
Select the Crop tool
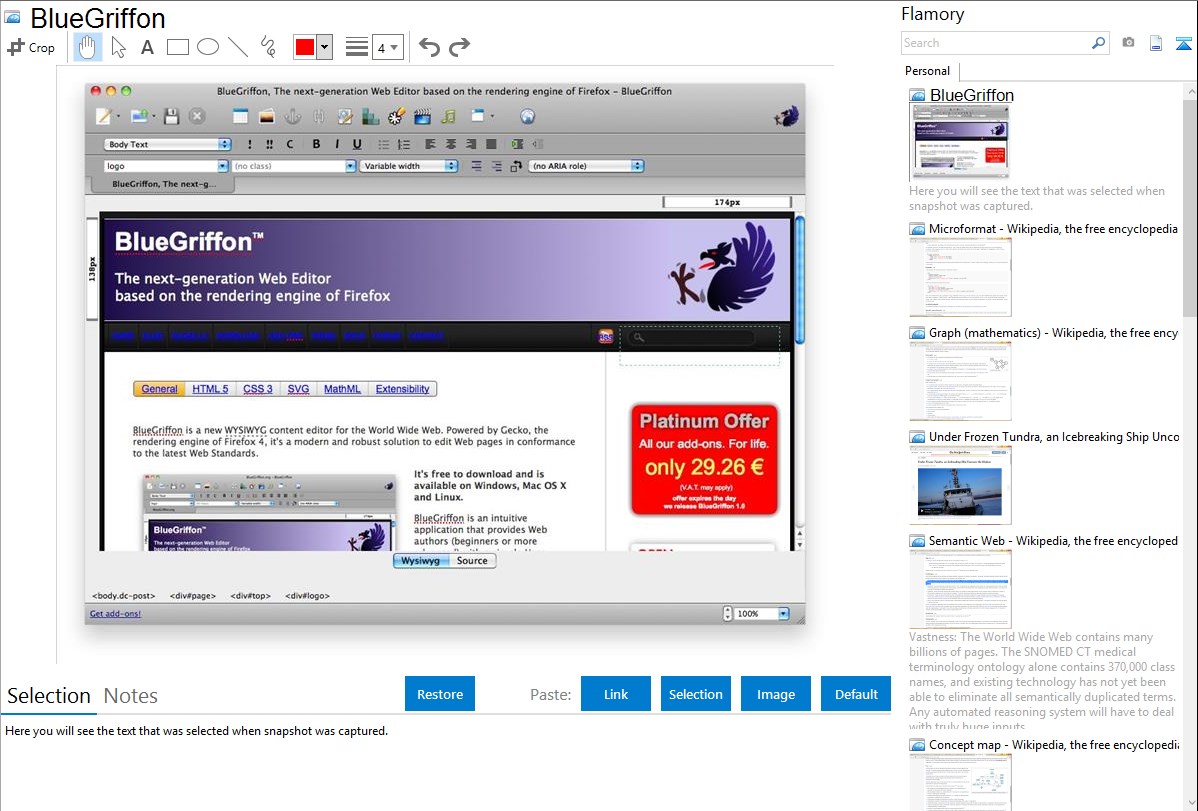tap(31, 47)
